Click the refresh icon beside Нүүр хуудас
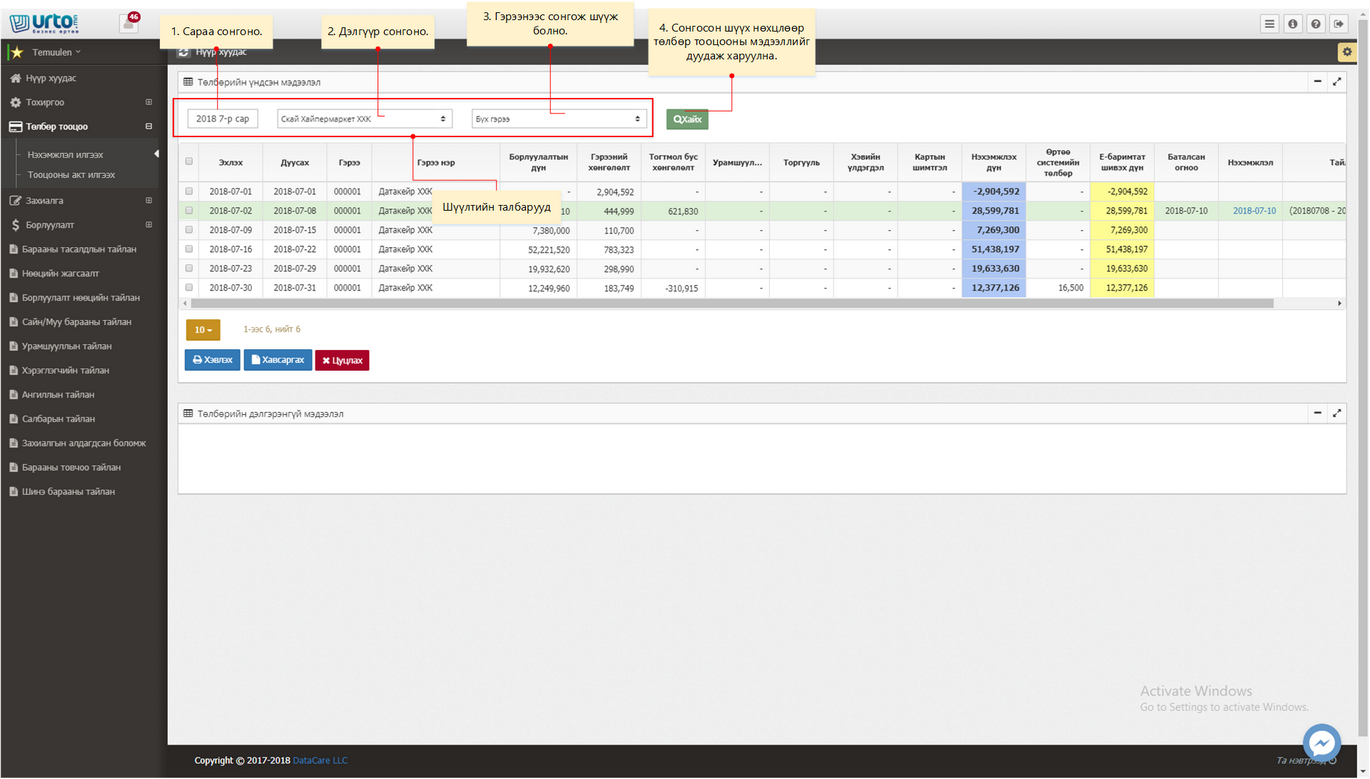The image size is (1370, 779). [x=183, y=52]
